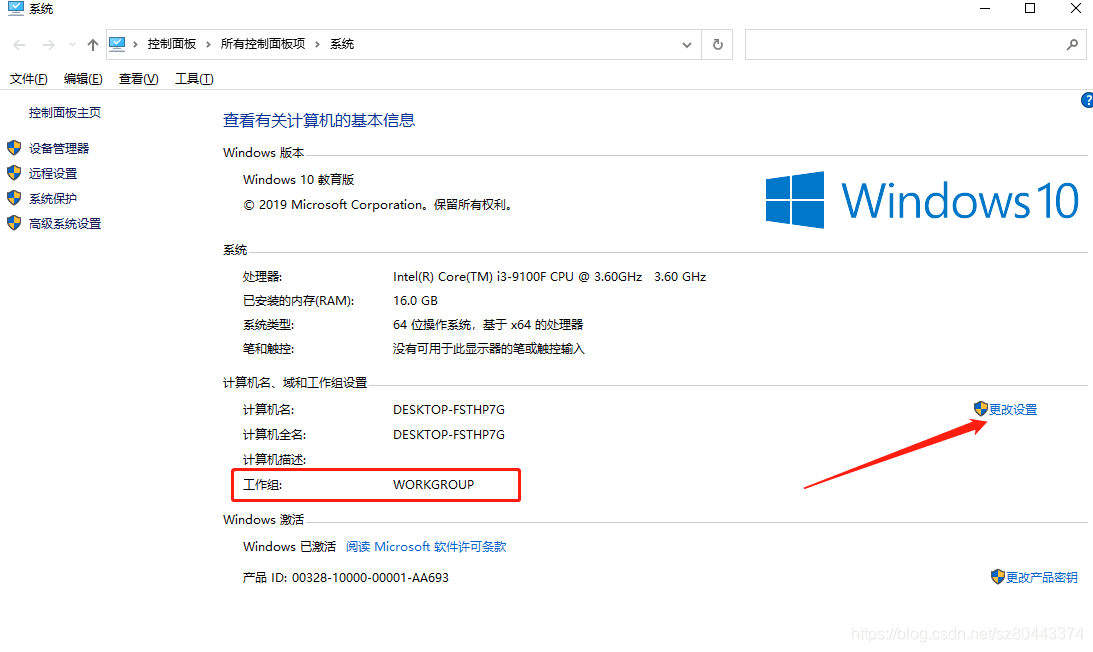Go up one level with up arrow
Image resolution: width=1093 pixels, height=652 pixels.
coord(93,45)
